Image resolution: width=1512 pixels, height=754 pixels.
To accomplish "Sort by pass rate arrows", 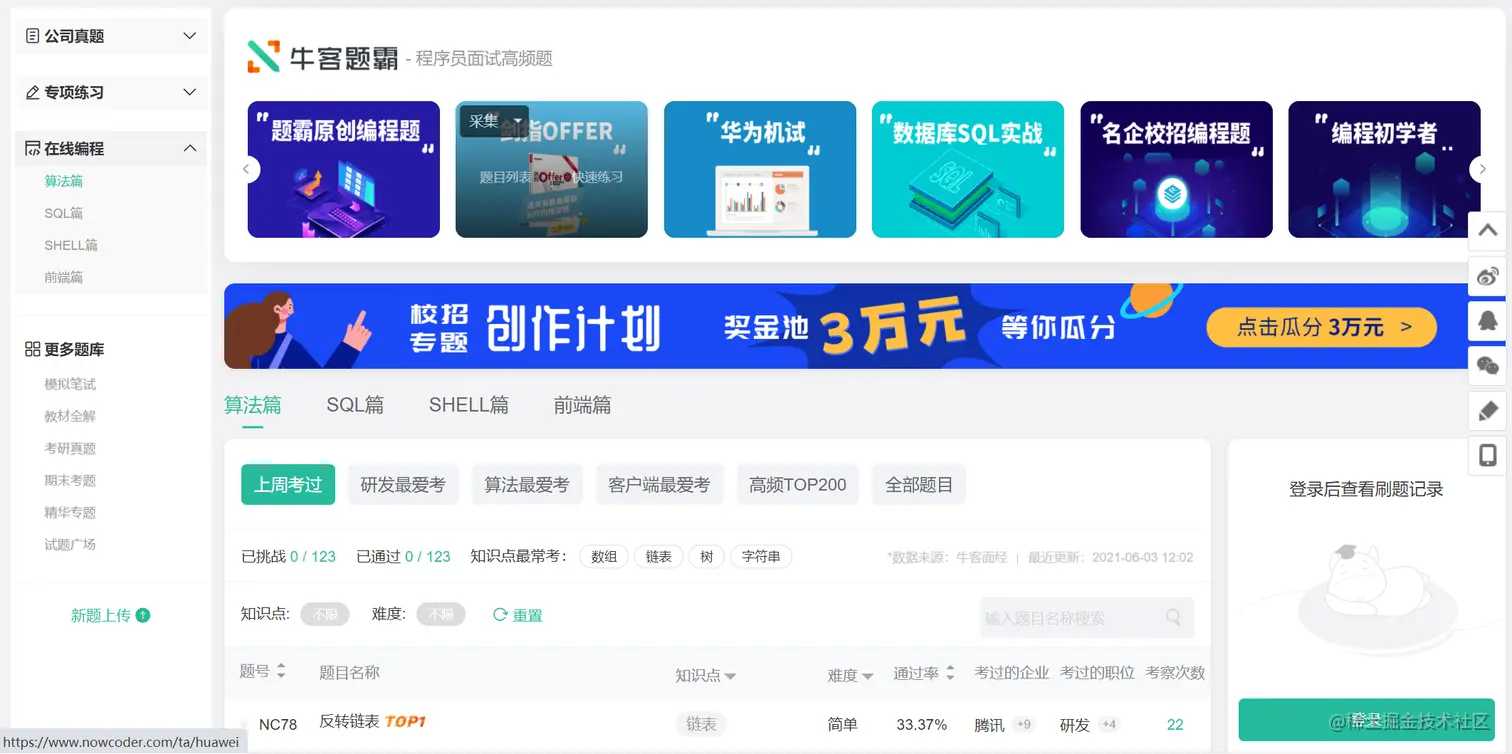I will (x=949, y=673).
